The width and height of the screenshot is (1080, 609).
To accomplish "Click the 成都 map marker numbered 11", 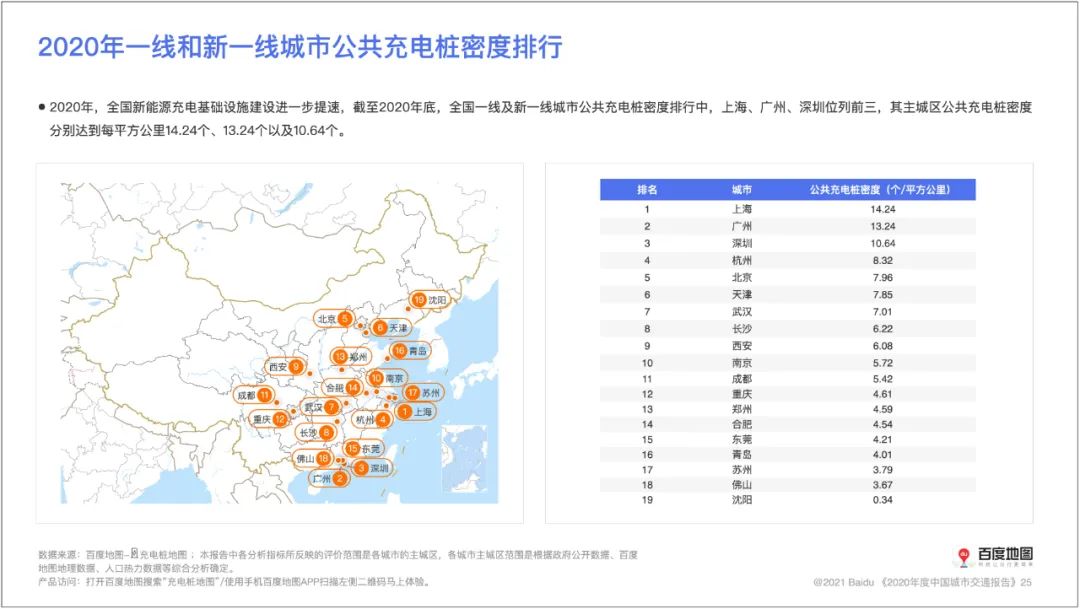I will (253, 395).
